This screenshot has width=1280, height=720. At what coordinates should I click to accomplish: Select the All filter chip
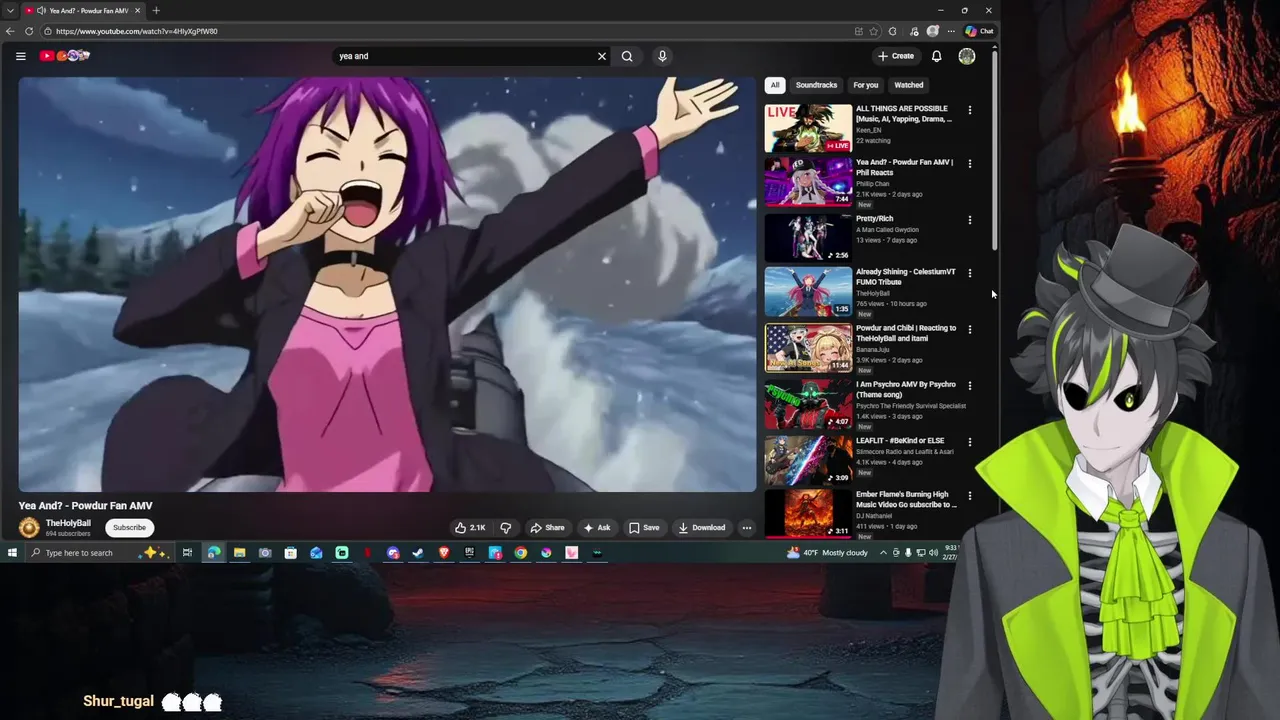(775, 85)
